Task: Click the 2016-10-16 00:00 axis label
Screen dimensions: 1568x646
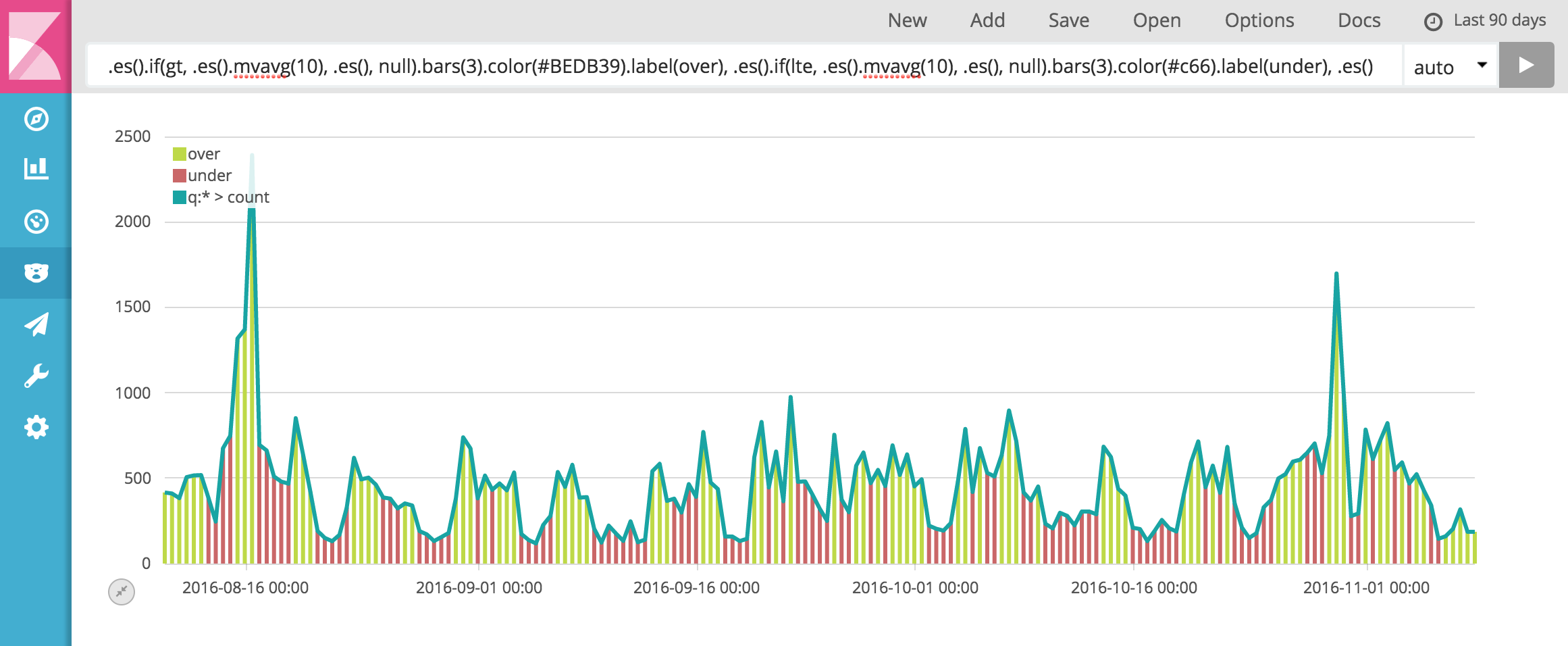Action: pyautogui.click(x=1134, y=587)
